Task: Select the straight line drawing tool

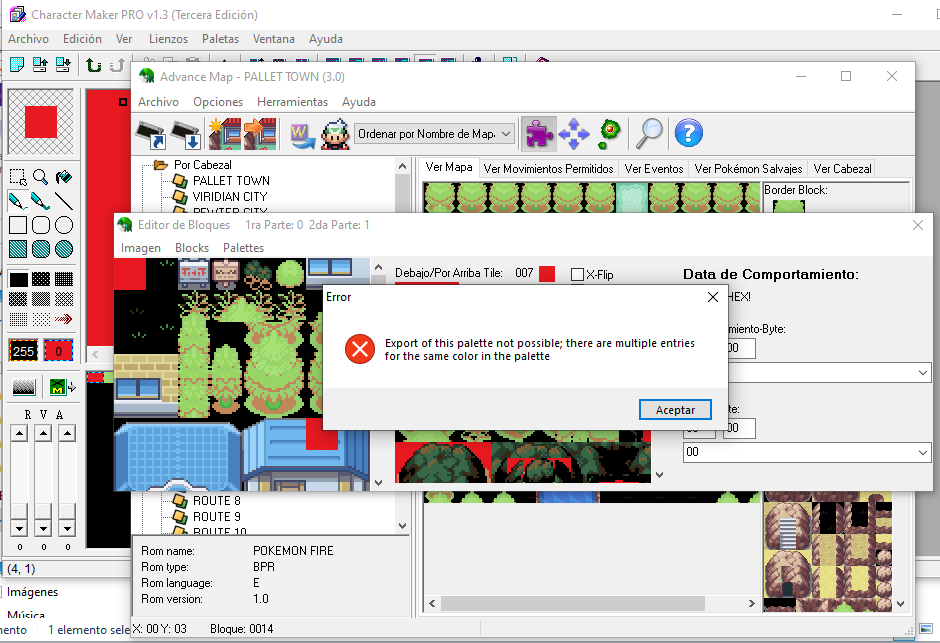Action: pos(63,201)
